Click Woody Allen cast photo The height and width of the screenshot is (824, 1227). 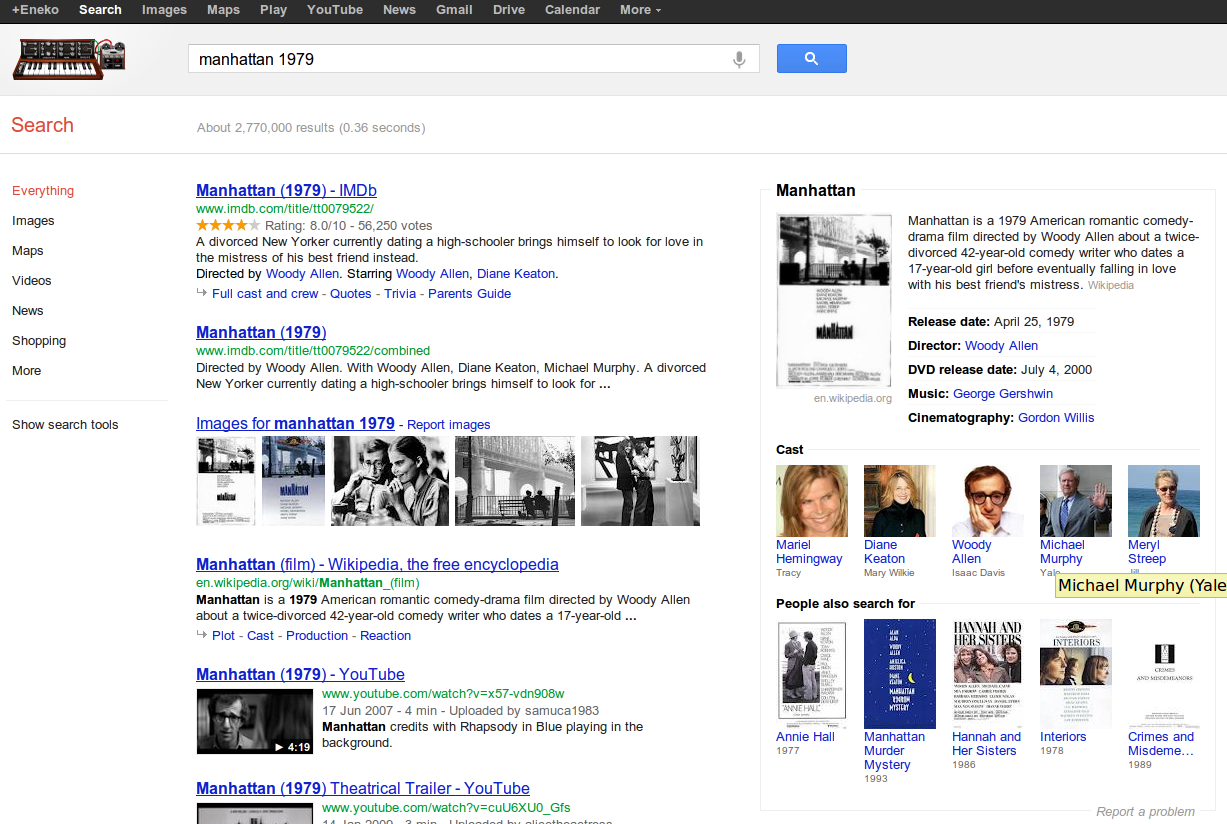tap(988, 501)
